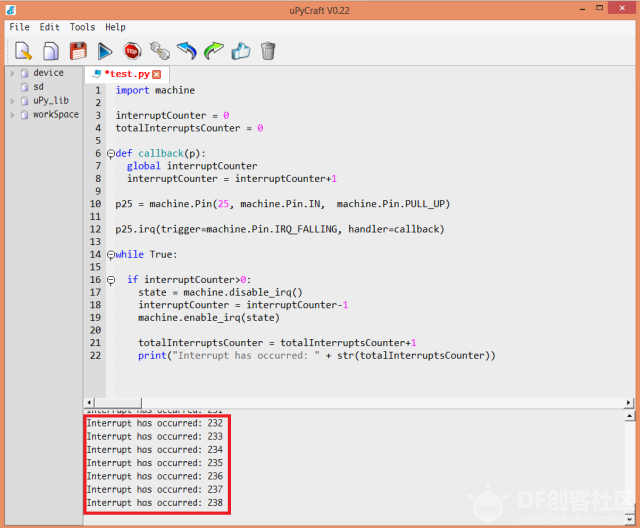Image resolution: width=640 pixels, height=528 pixels.
Task: Click editor horizontal scrollbar right arrow
Action: point(629,403)
